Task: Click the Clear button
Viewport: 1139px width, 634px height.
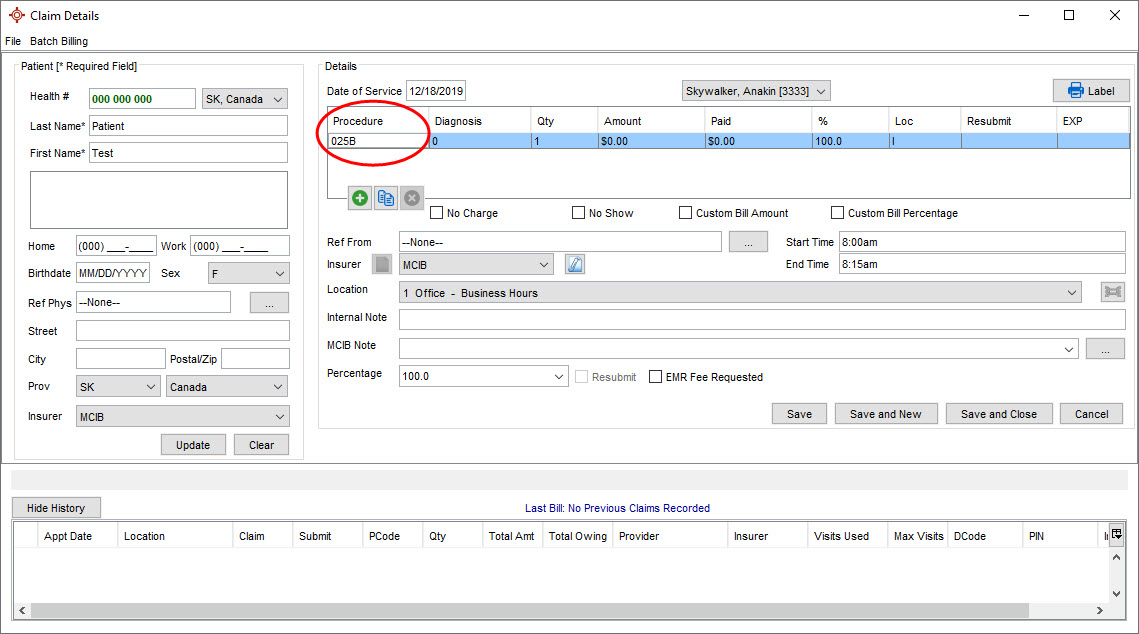Action: click(x=262, y=444)
